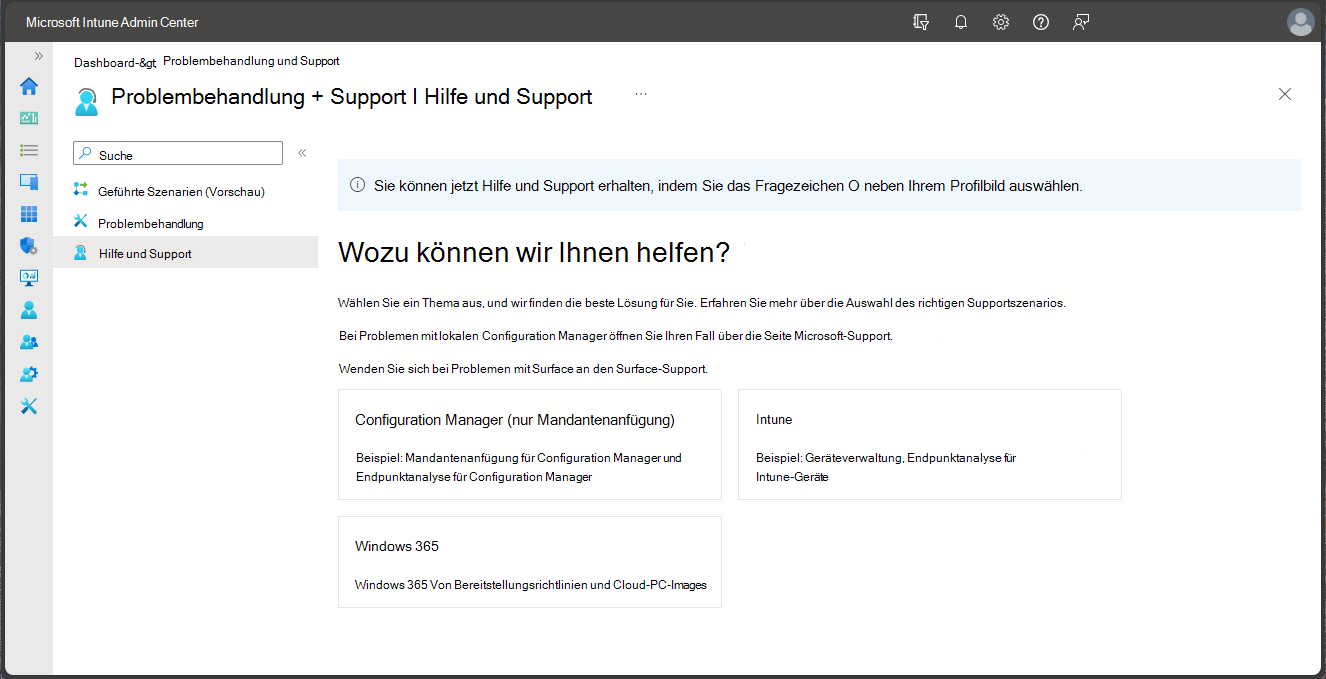The image size is (1326, 679).
Task: Click the info icon in the banner
Action: (357, 185)
